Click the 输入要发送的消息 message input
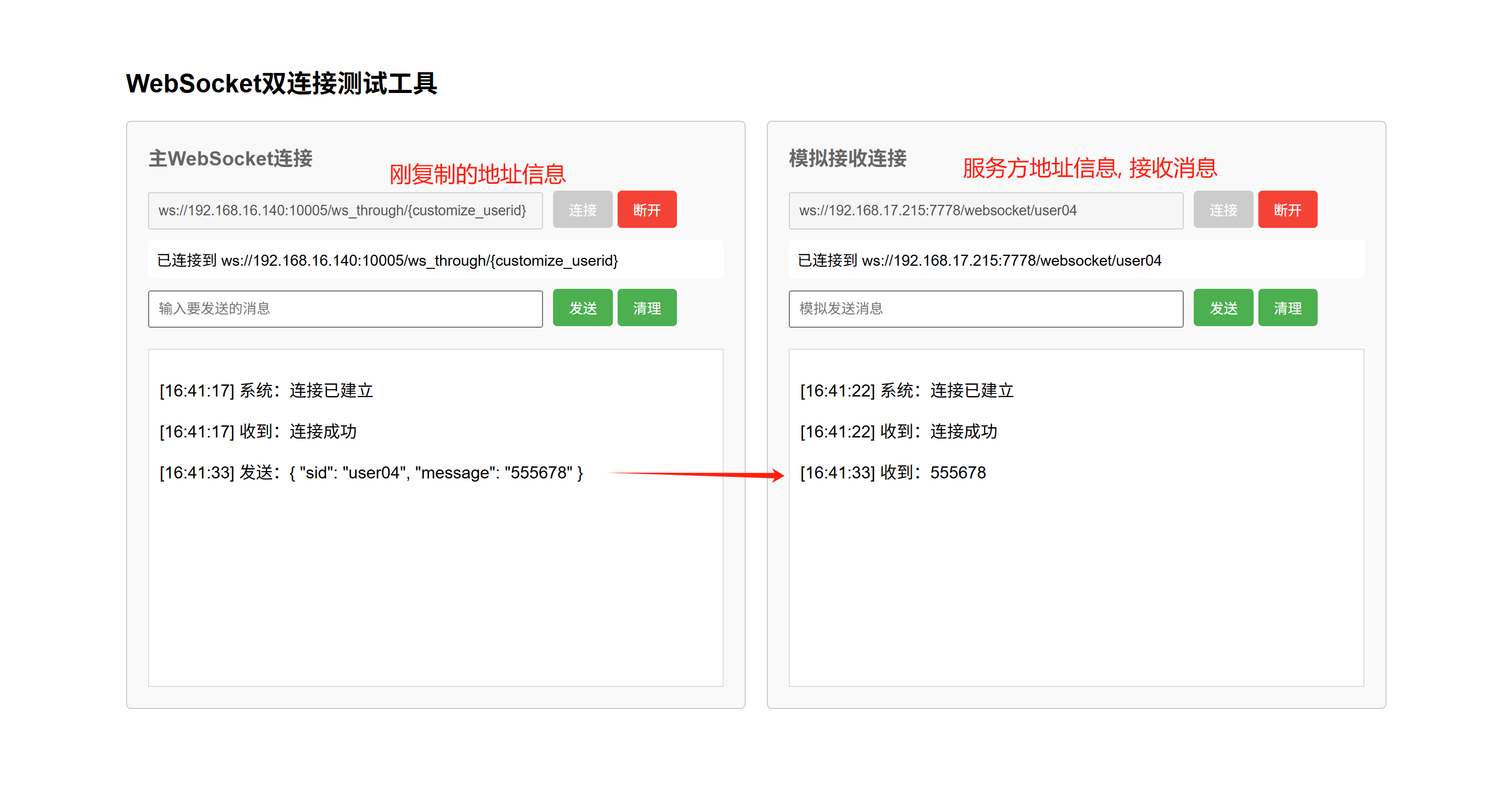This screenshot has width=1512, height=803. tap(345, 309)
